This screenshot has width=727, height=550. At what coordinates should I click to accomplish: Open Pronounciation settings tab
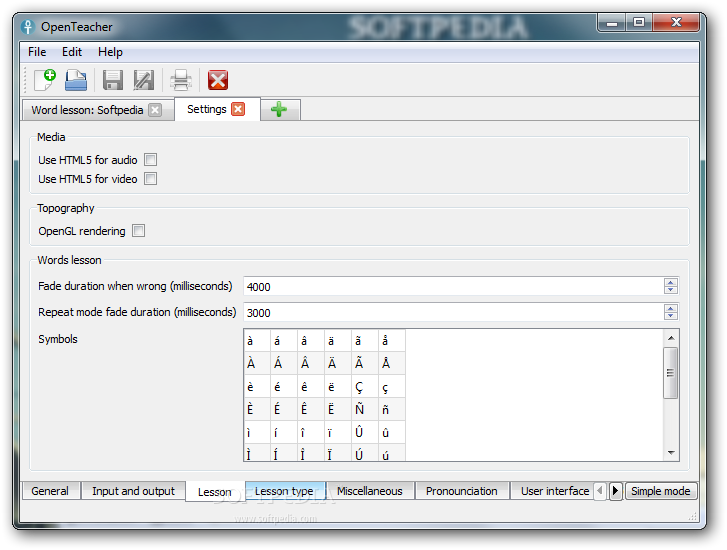461,491
